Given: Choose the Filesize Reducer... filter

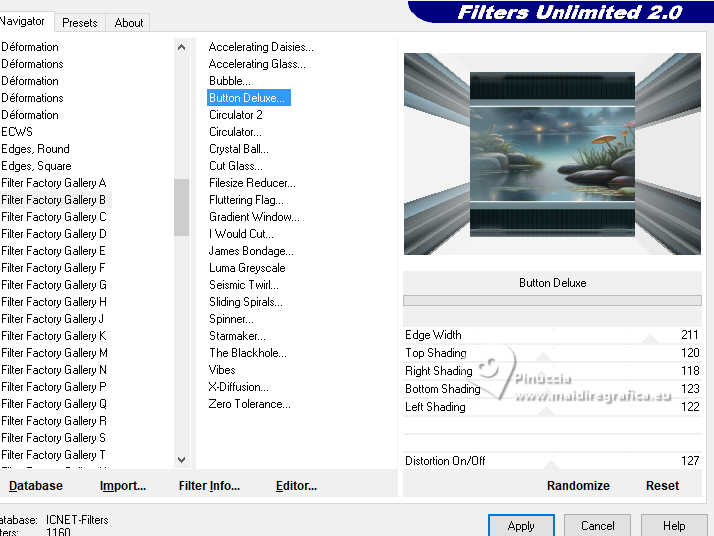Looking at the screenshot, I should 252,183.
